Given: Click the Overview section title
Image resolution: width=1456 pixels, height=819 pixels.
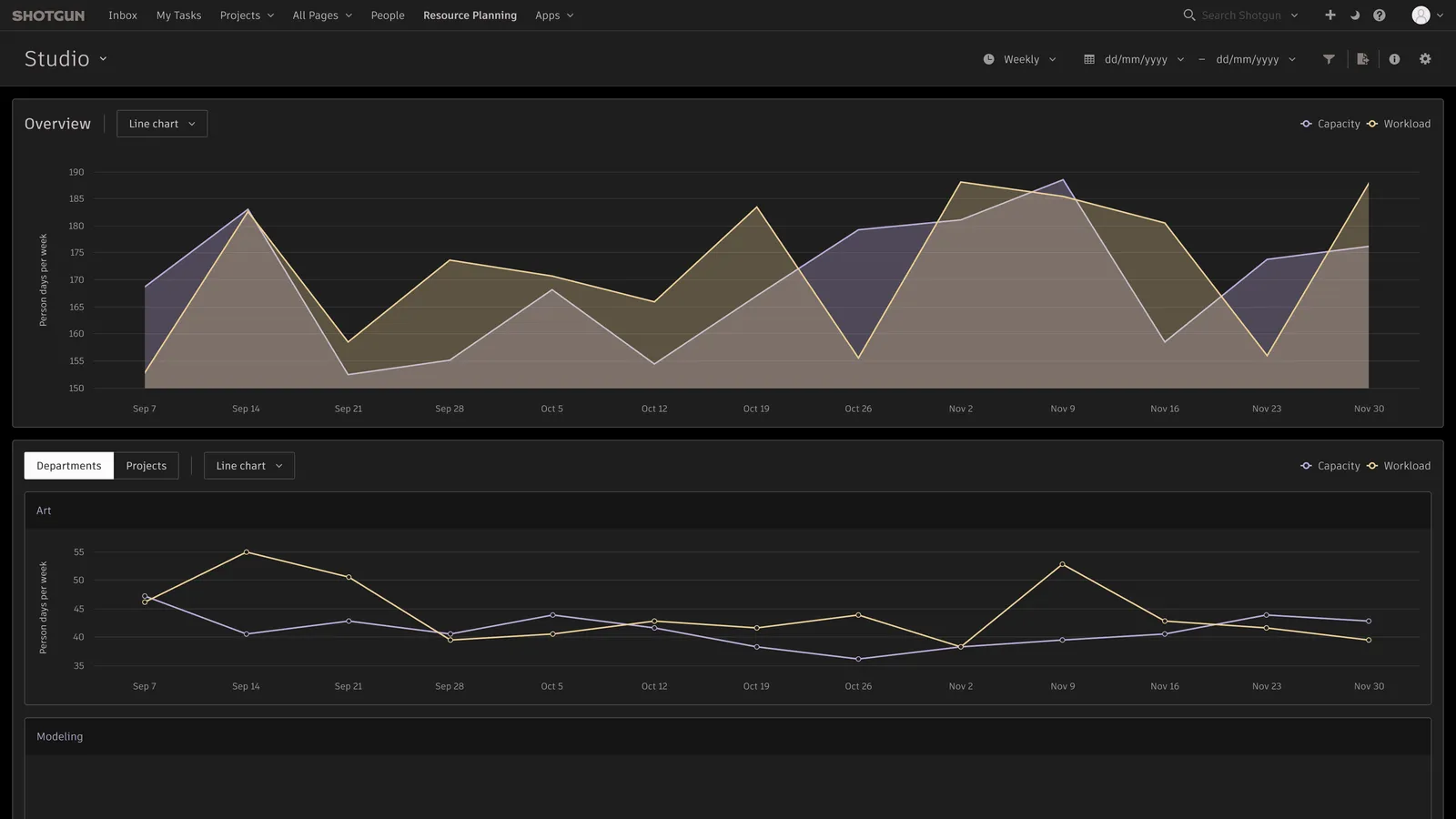Looking at the screenshot, I should [57, 124].
